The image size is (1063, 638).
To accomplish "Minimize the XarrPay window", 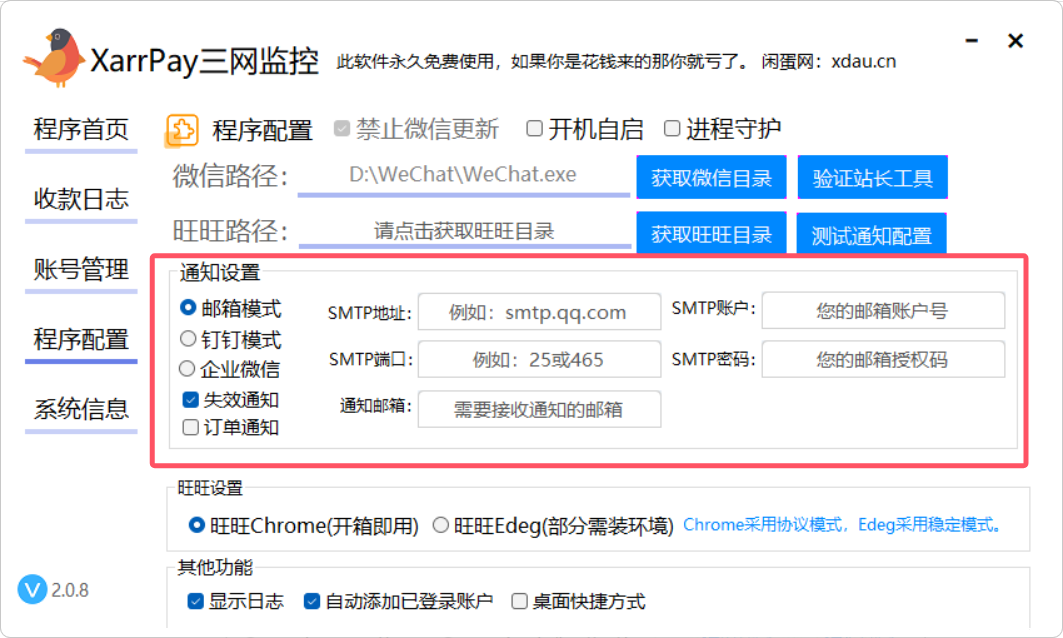I will point(973,41).
